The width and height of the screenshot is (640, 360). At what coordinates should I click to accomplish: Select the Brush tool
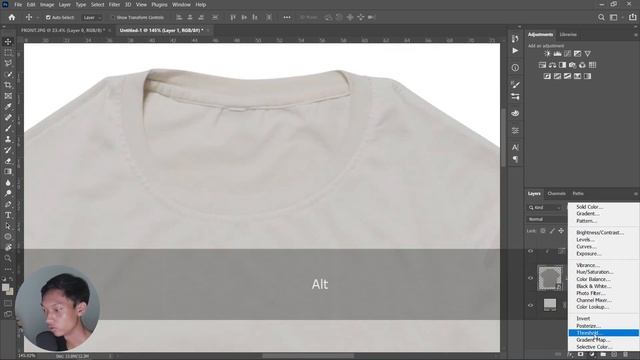[8, 128]
